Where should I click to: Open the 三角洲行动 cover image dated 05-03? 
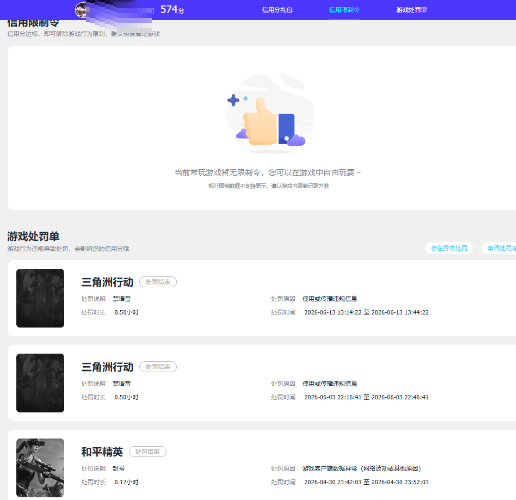point(40,383)
